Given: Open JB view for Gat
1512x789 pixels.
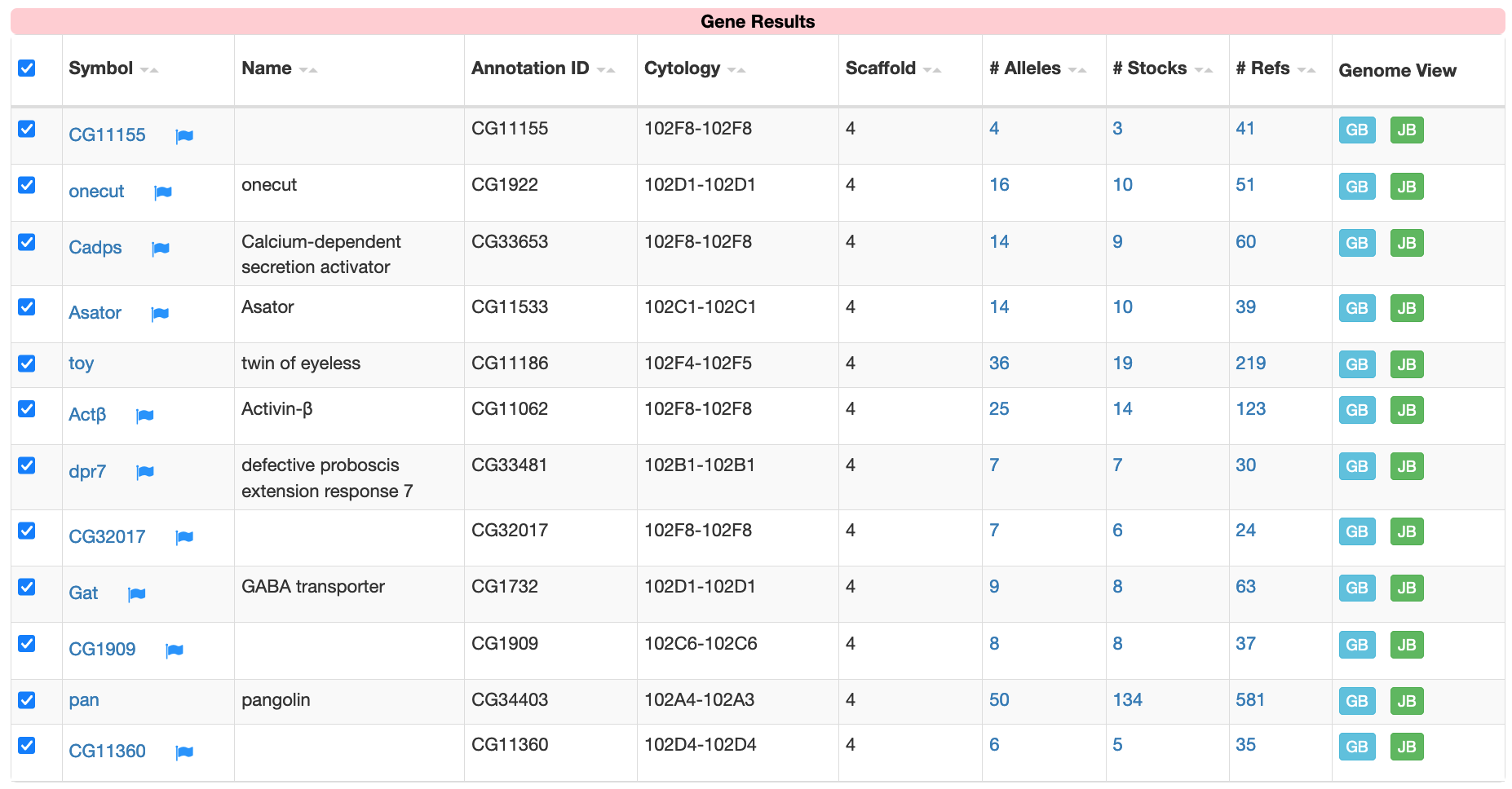Looking at the screenshot, I should (1407, 588).
